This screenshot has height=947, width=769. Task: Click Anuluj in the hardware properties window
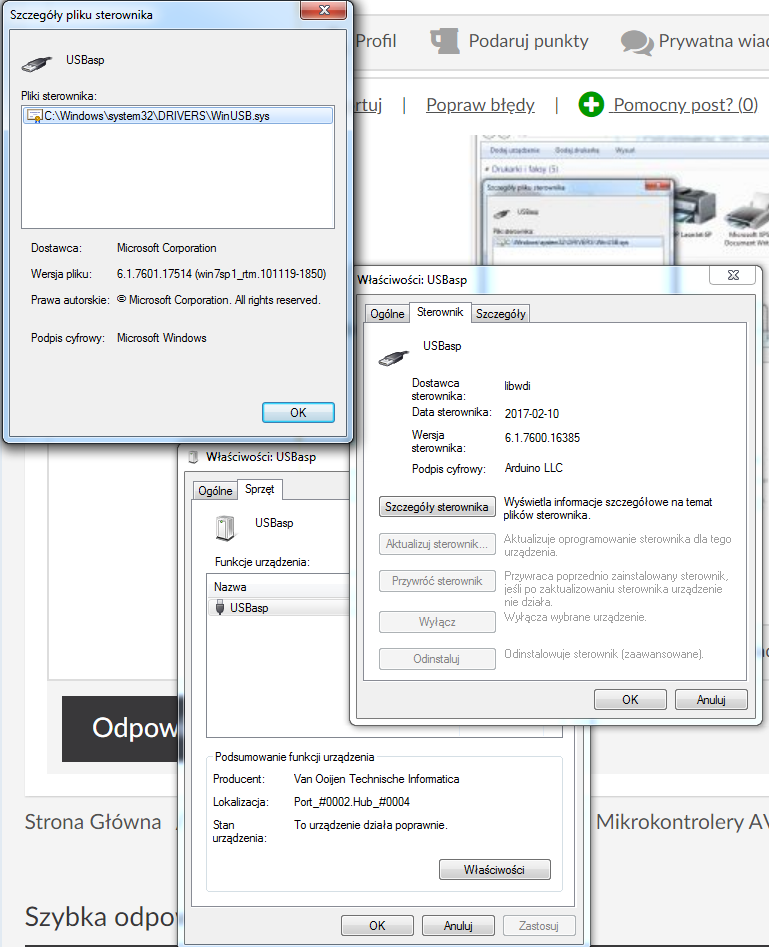point(458,925)
